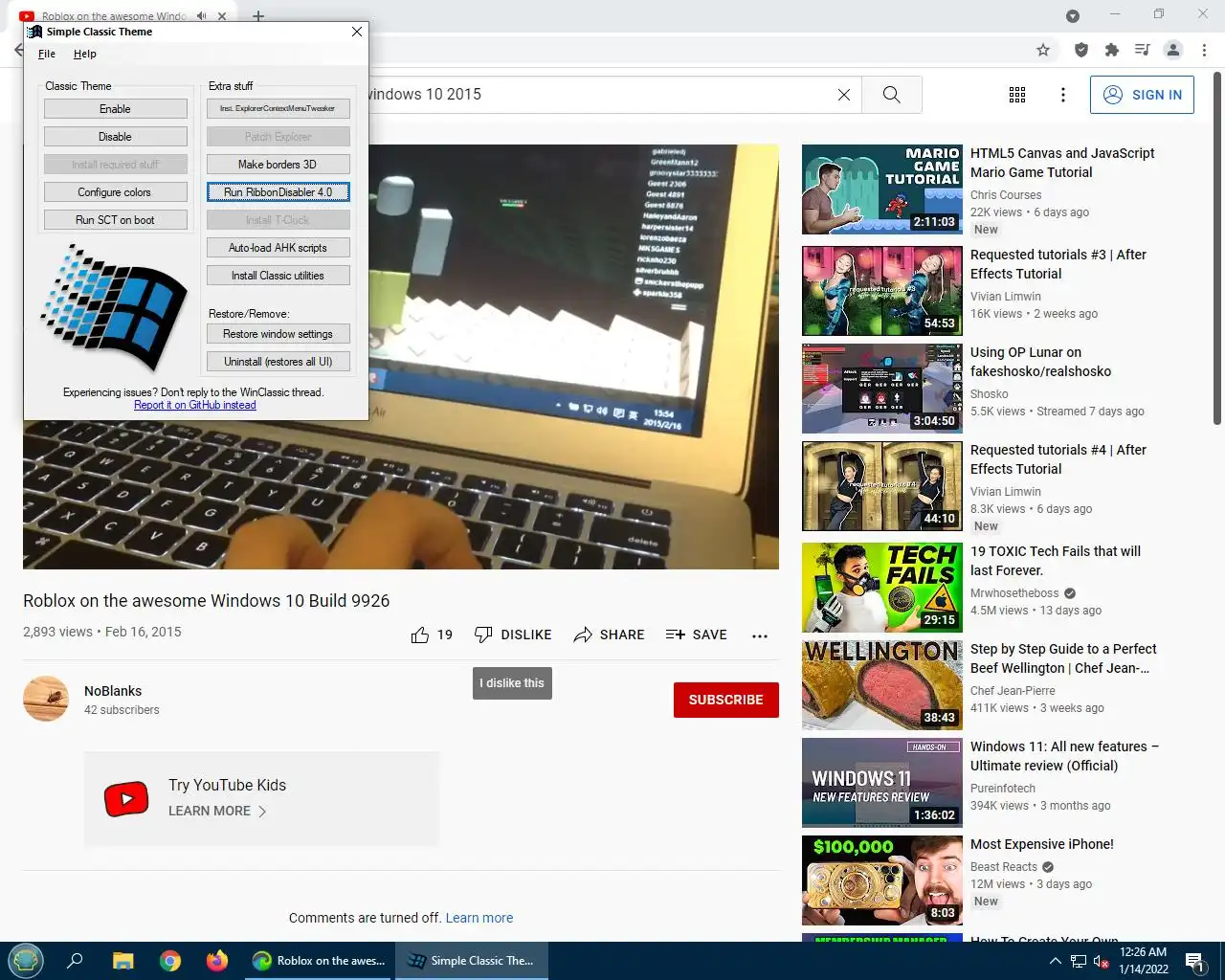Open notification center icon
Viewport: 1225px width, 980px height.
click(x=1195, y=961)
